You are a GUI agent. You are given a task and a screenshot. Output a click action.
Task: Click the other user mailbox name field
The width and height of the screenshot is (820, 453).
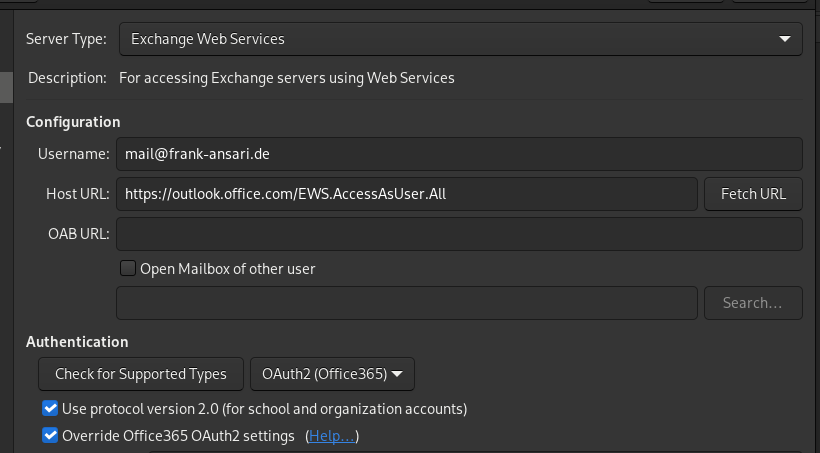(407, 303)
